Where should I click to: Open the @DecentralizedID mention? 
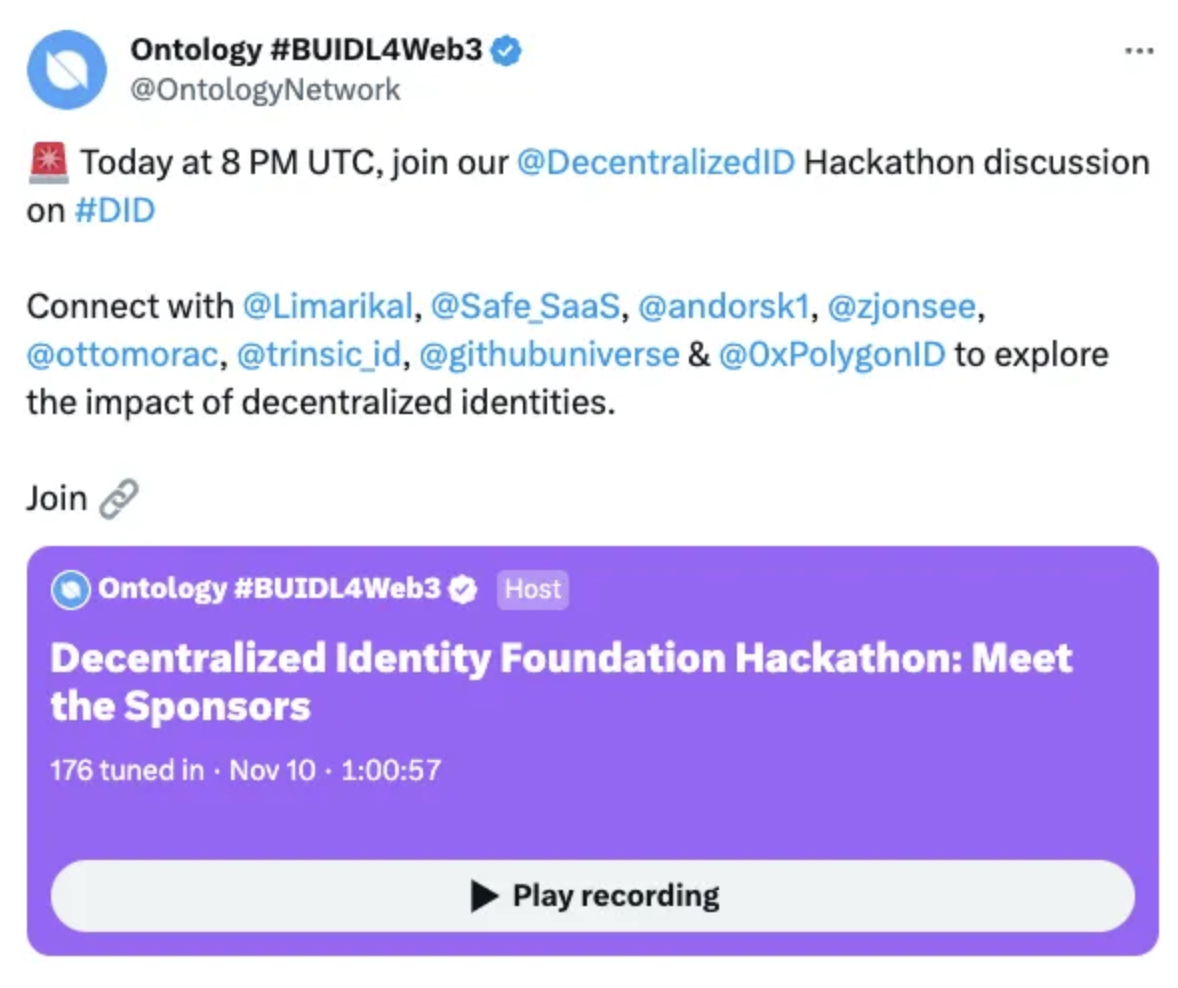tap(656, 163)
